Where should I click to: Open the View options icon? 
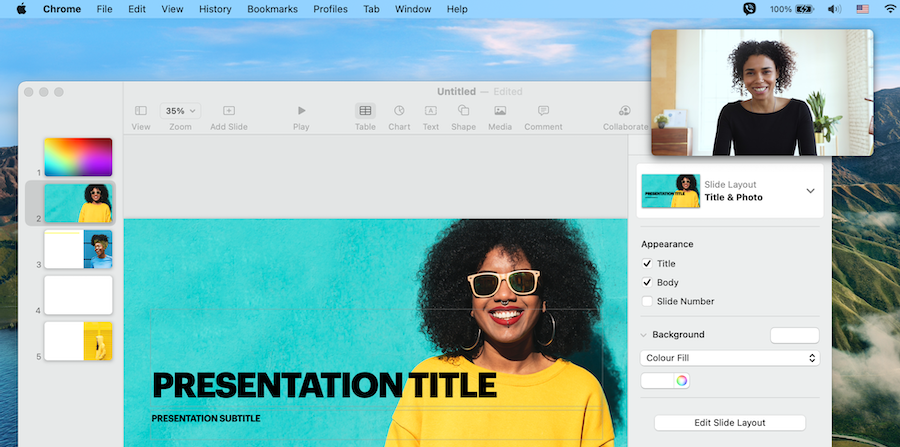click(141, 111)
